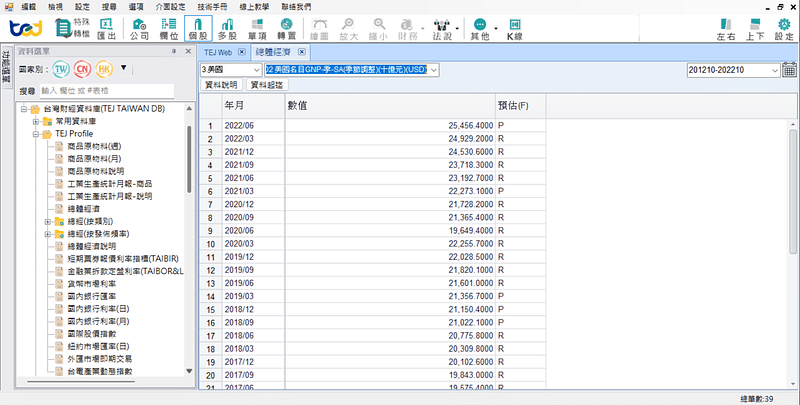Select the TW country circle filter
Viewport: 800px width, 405px height.
pos(62,69)
